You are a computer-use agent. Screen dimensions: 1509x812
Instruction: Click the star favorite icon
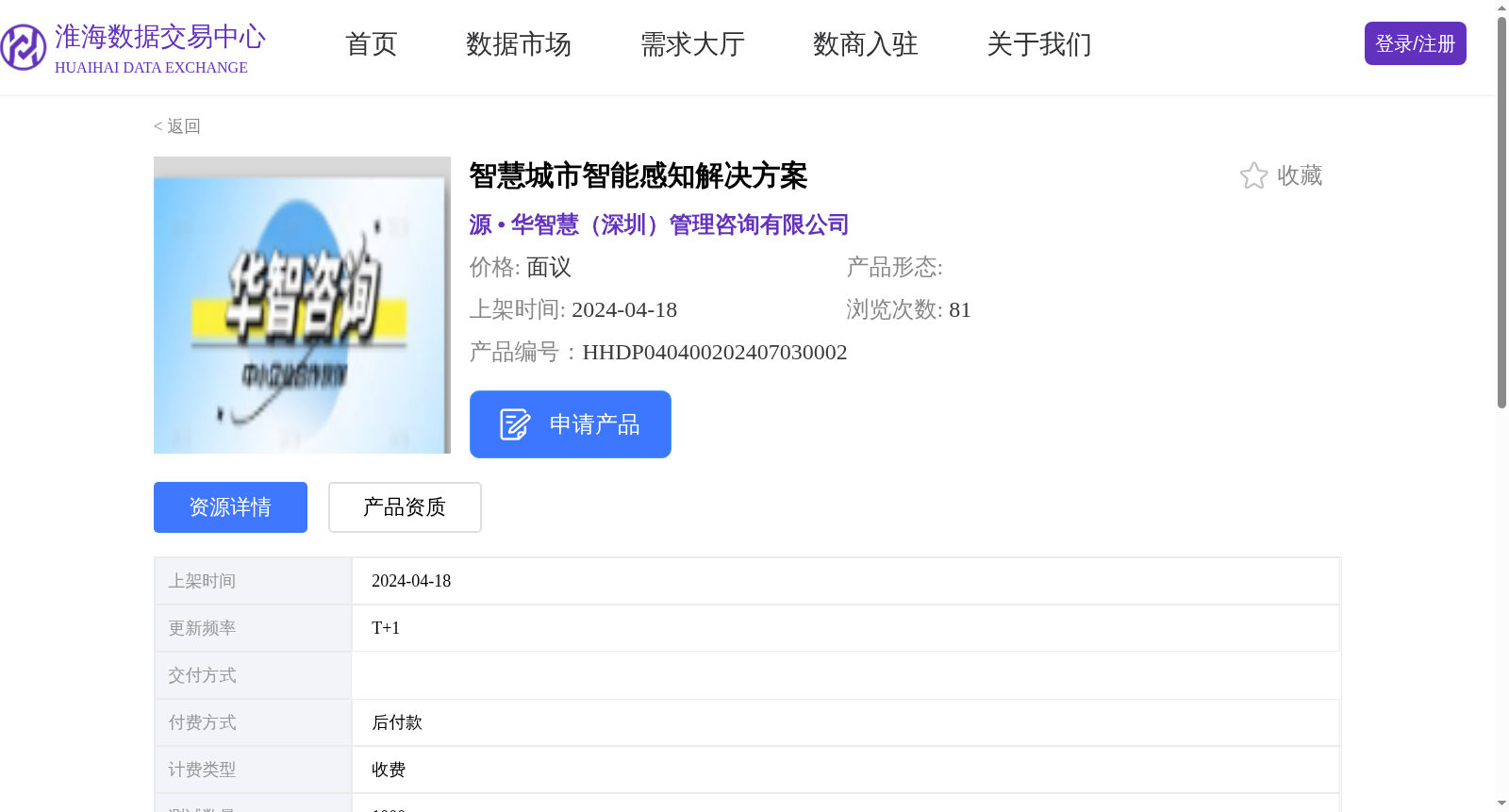click(1253, 175)
